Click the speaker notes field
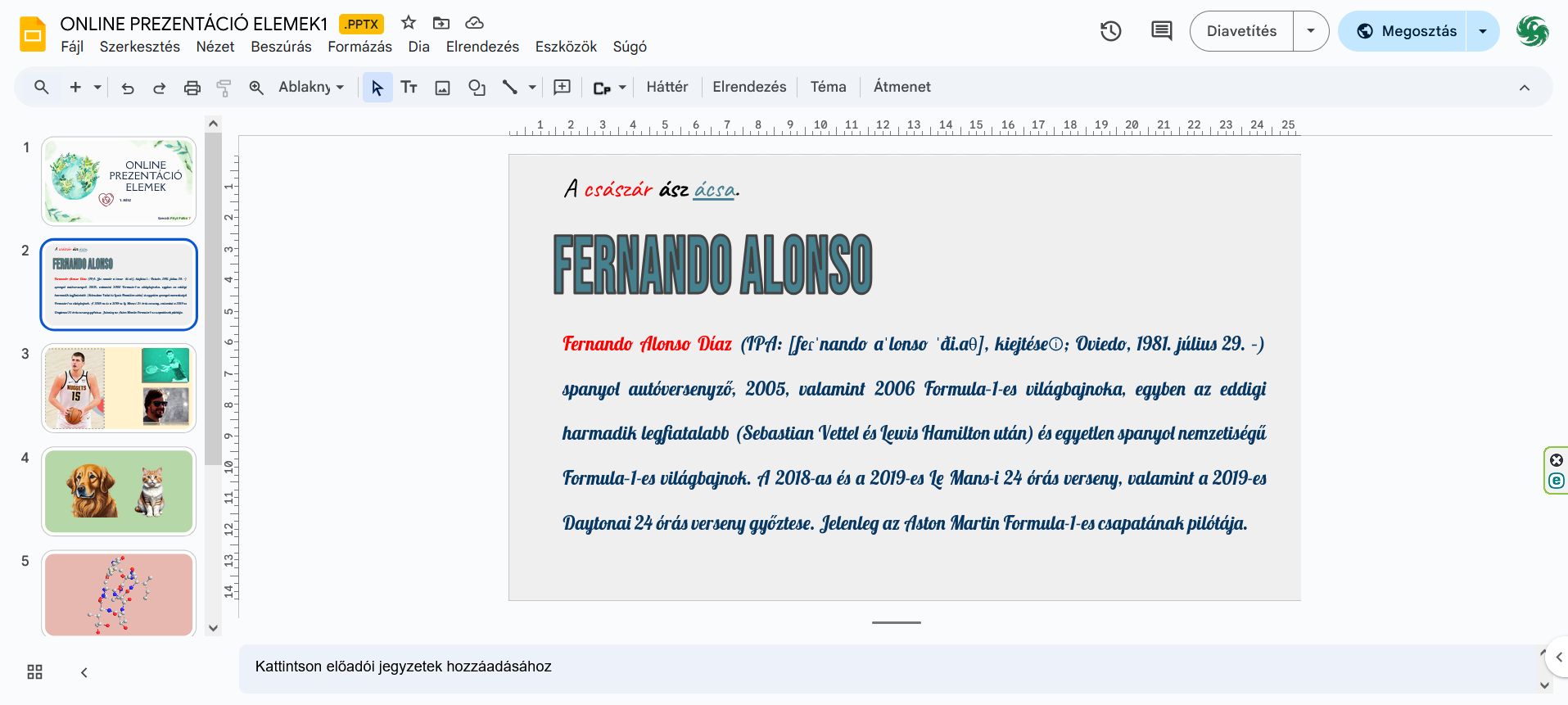Viewport: 1568px width, 705px height. pos(888,669)
